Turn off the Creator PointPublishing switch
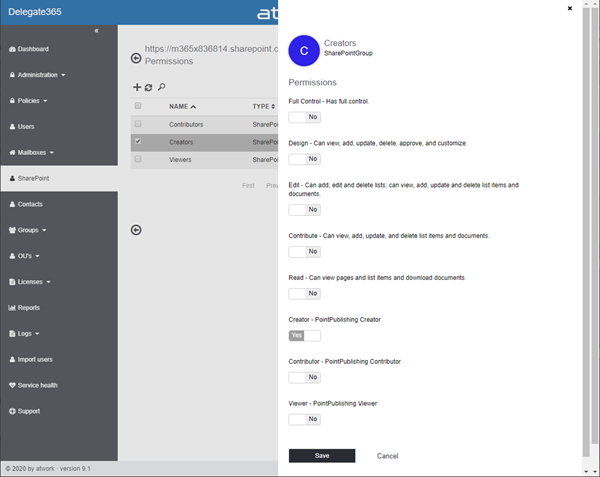600x477 pixels. (x=305, y=335)
